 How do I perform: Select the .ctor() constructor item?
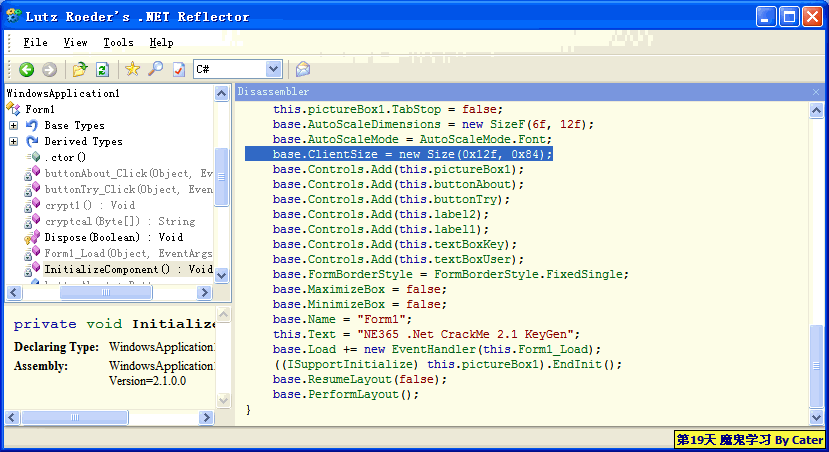pos(65,158)
